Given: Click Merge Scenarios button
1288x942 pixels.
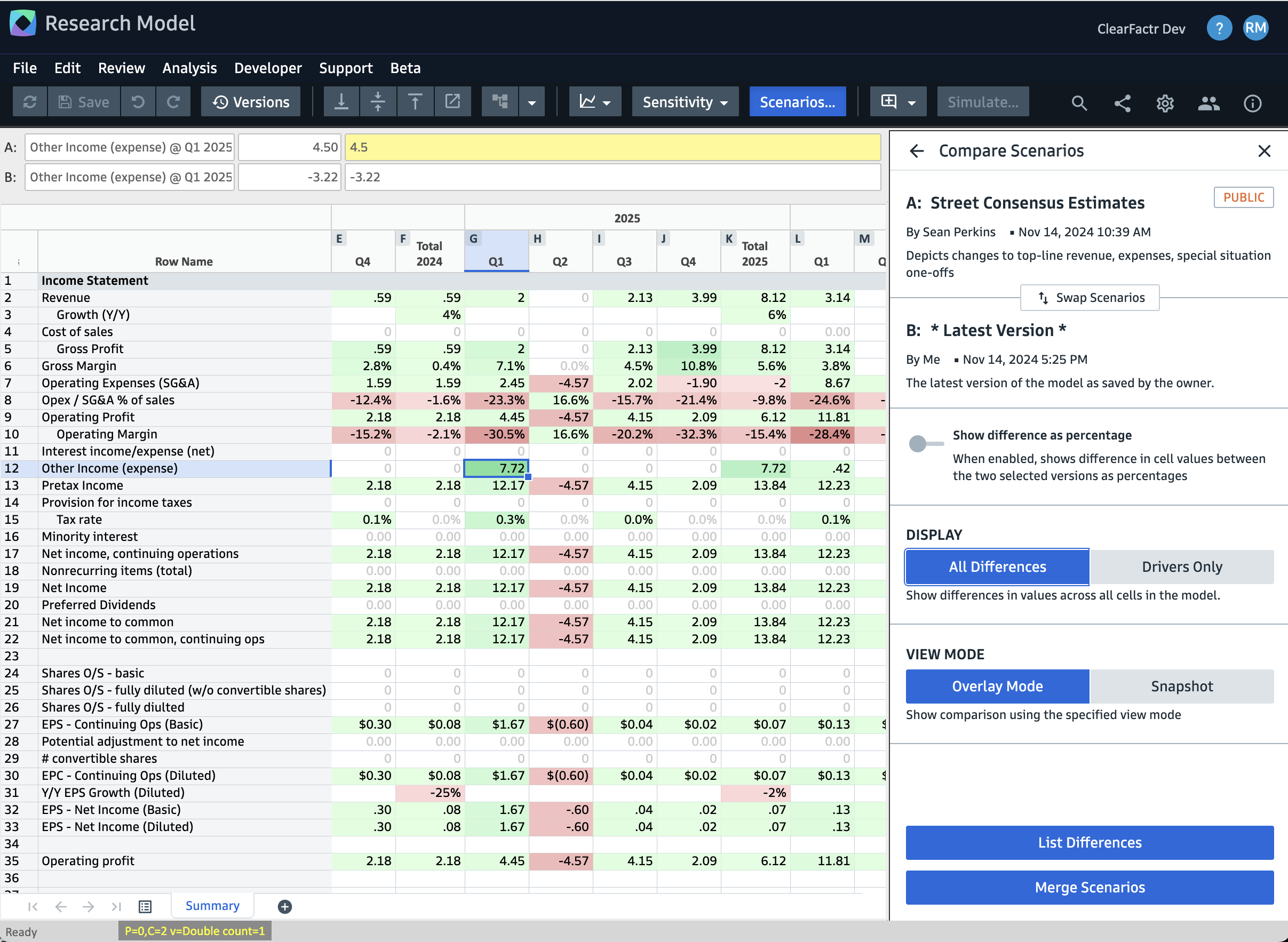Looking at the screenshot, I should [x=1090, y=887].
